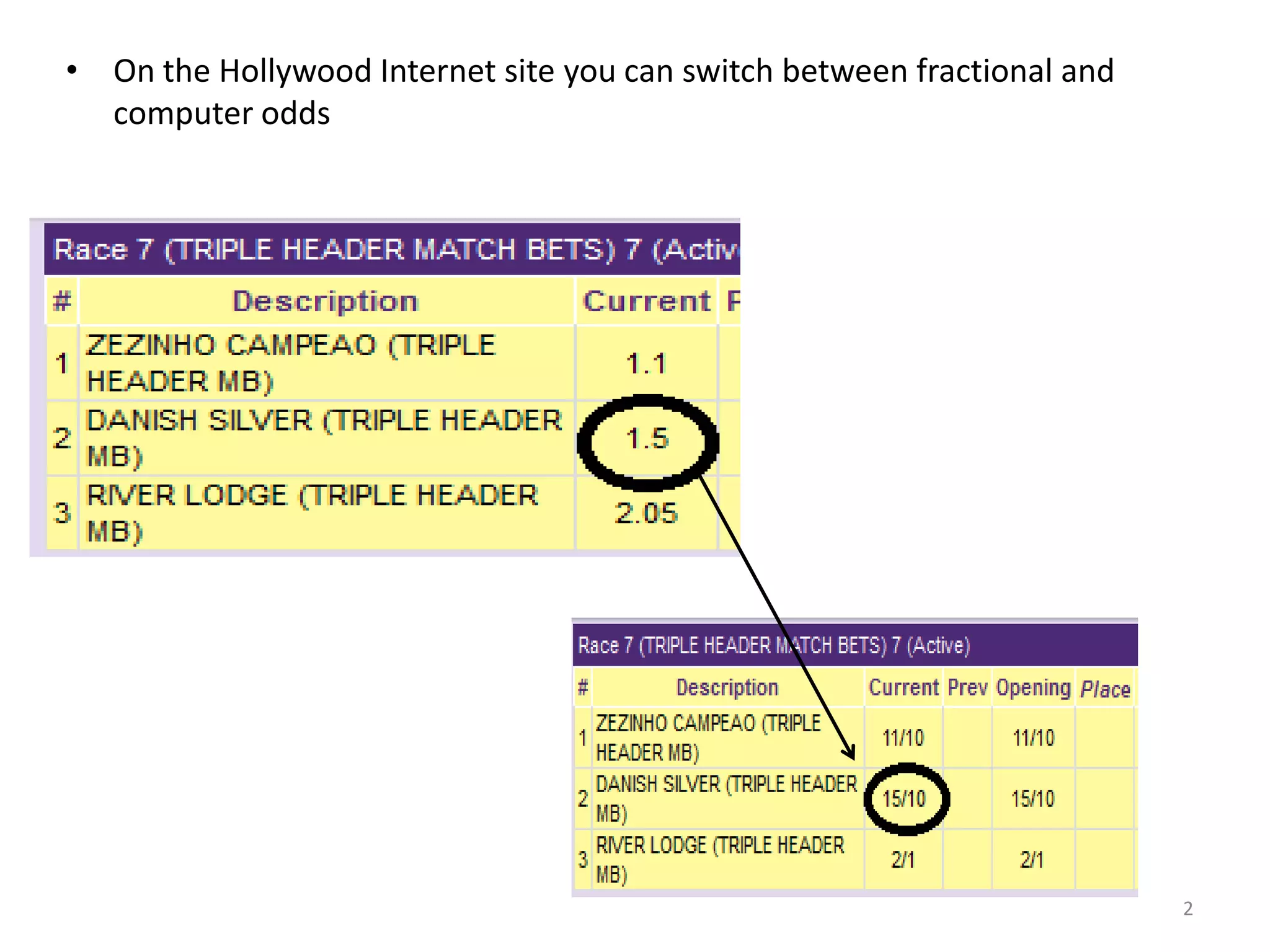Click the Opening column header
This screenshot has width=1270, height=952.
[x=1033, y=688]
